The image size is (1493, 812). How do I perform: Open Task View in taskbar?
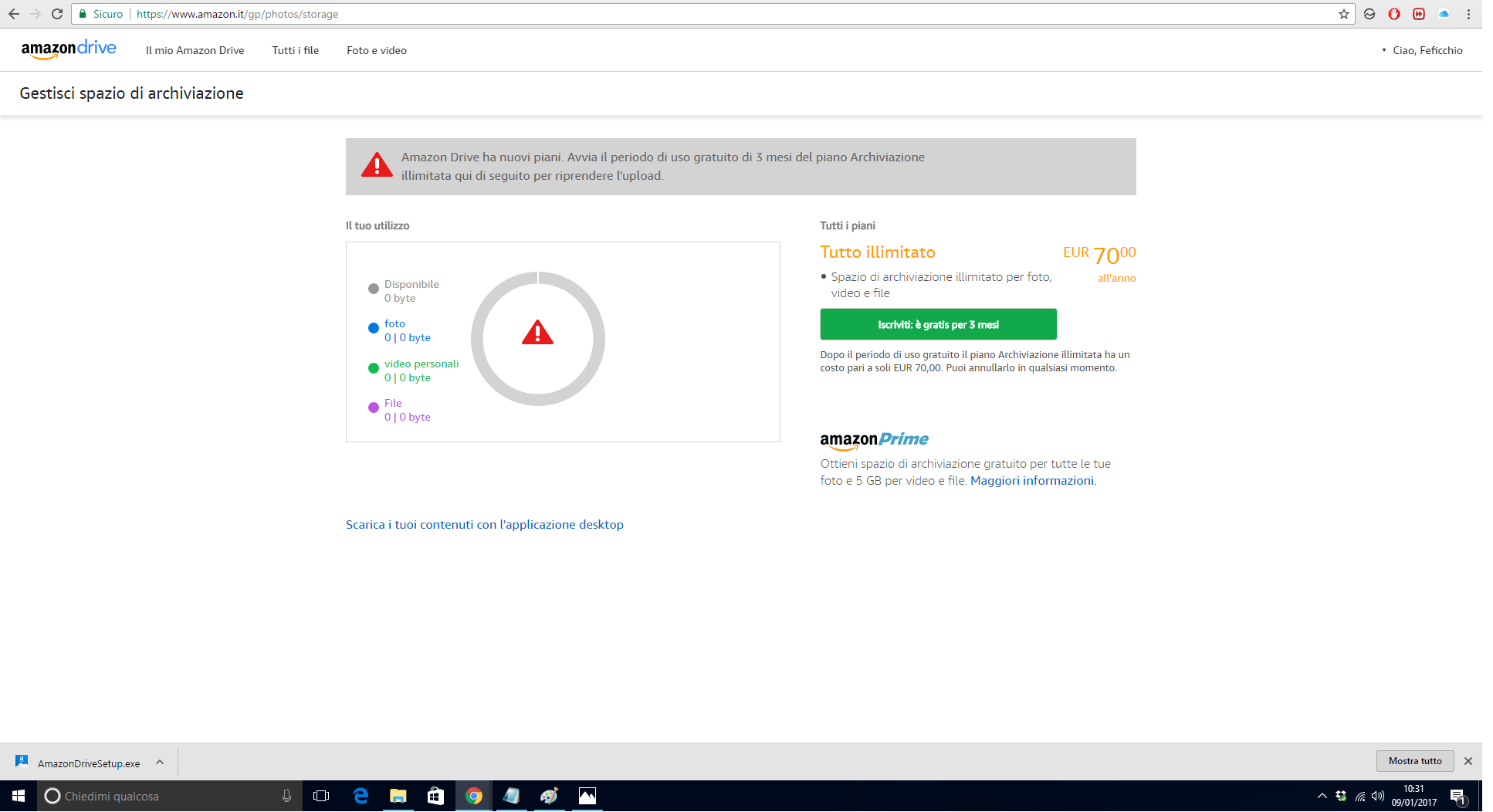point(321,796)
